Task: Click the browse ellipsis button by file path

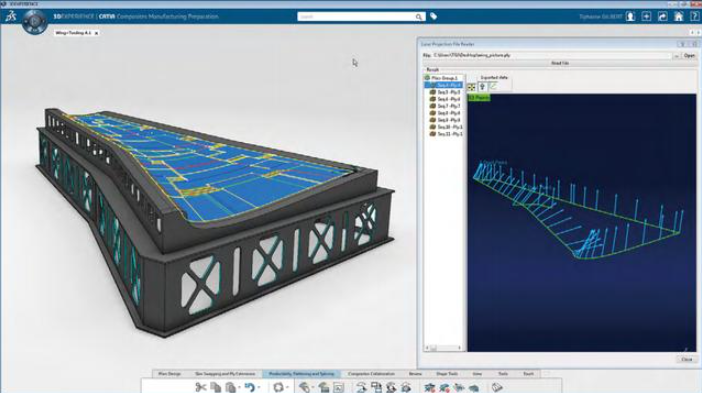Action: click(676, 56)
